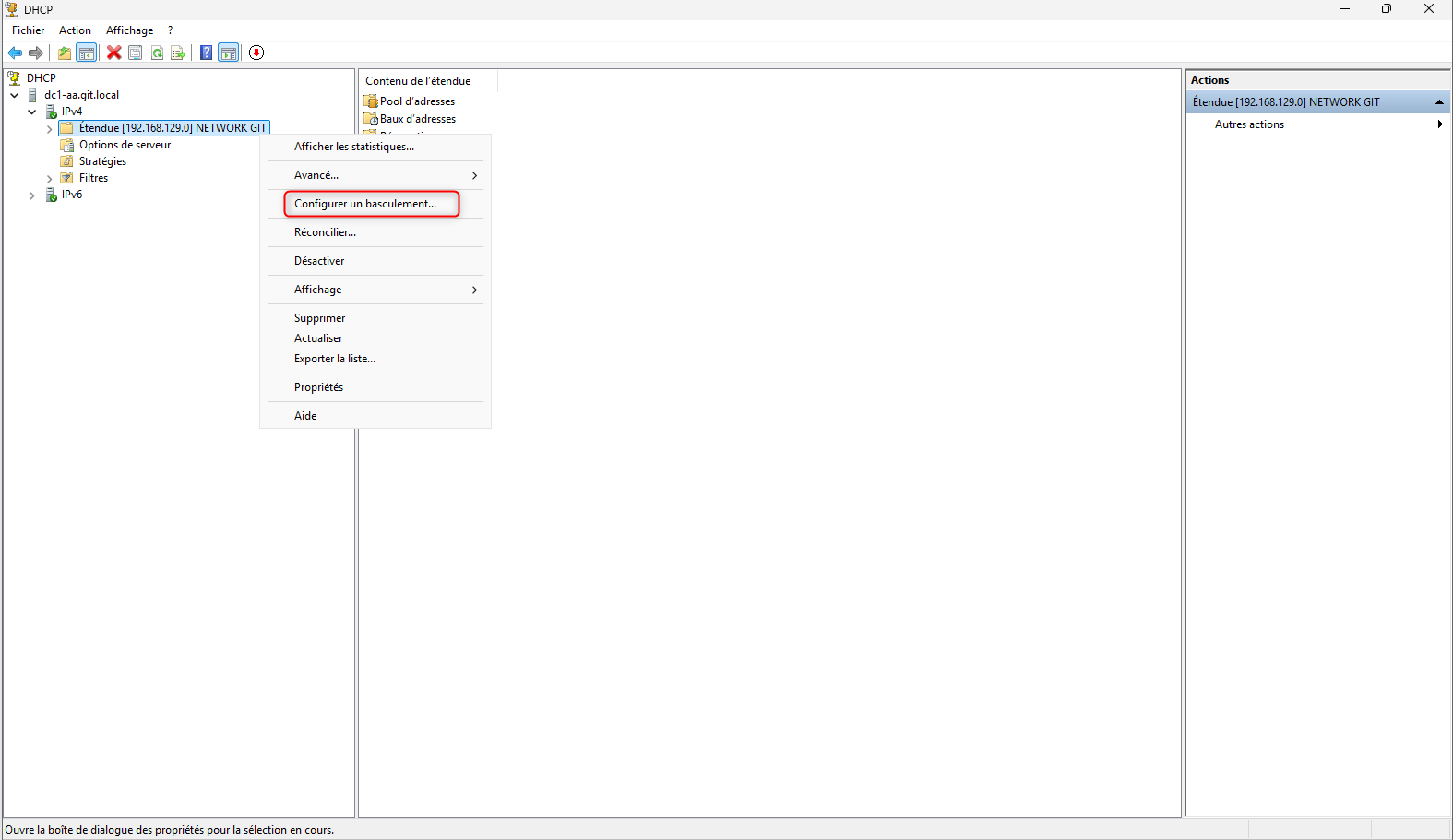This screenshot has width=1453, height=840.
Task: Click the red X Delete toolbar icon
Action: click(x=114, y=53)
